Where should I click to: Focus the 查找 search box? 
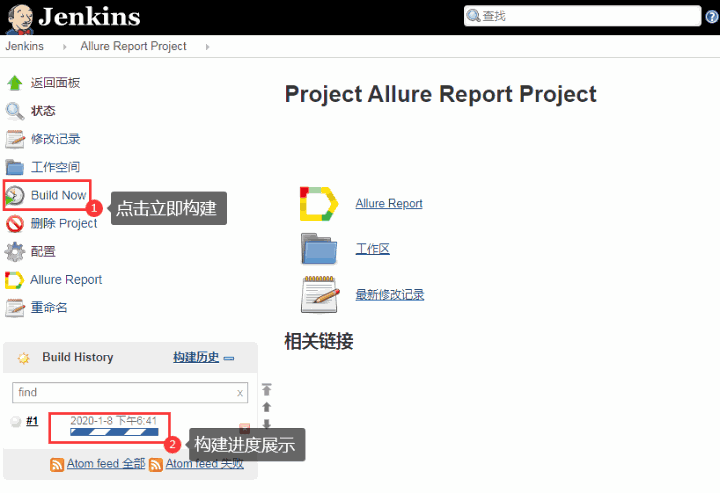582,16
